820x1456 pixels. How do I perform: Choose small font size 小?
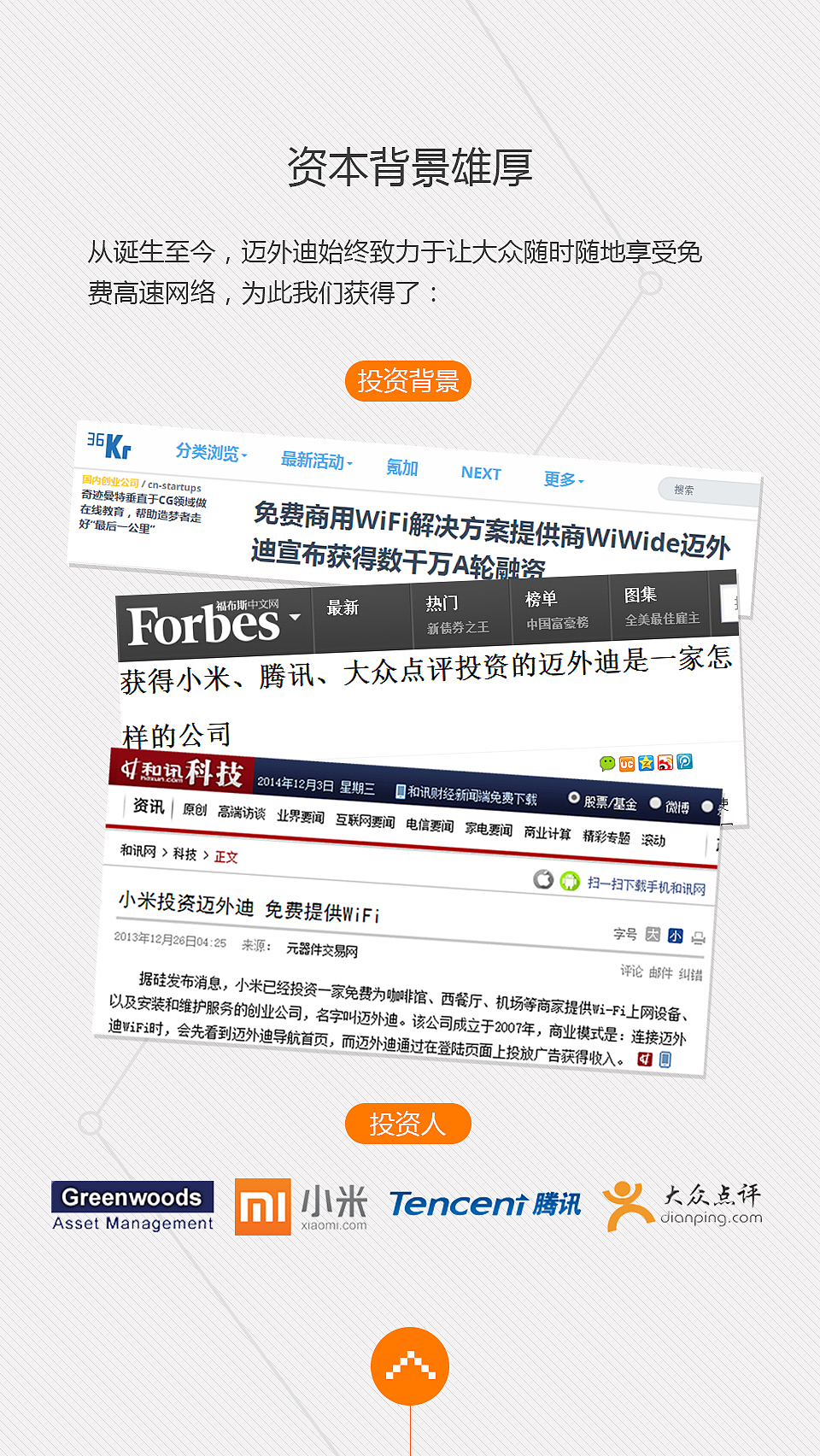click(x=675, y=936)
